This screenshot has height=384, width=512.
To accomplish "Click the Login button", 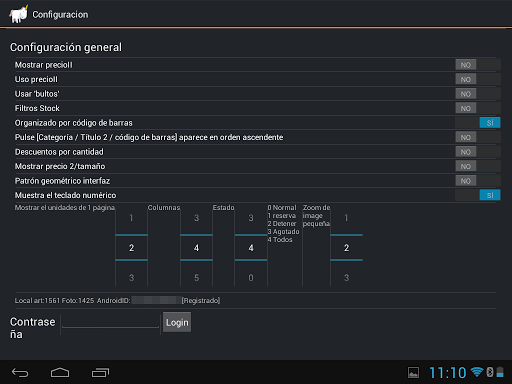I will tap(177, 322).
